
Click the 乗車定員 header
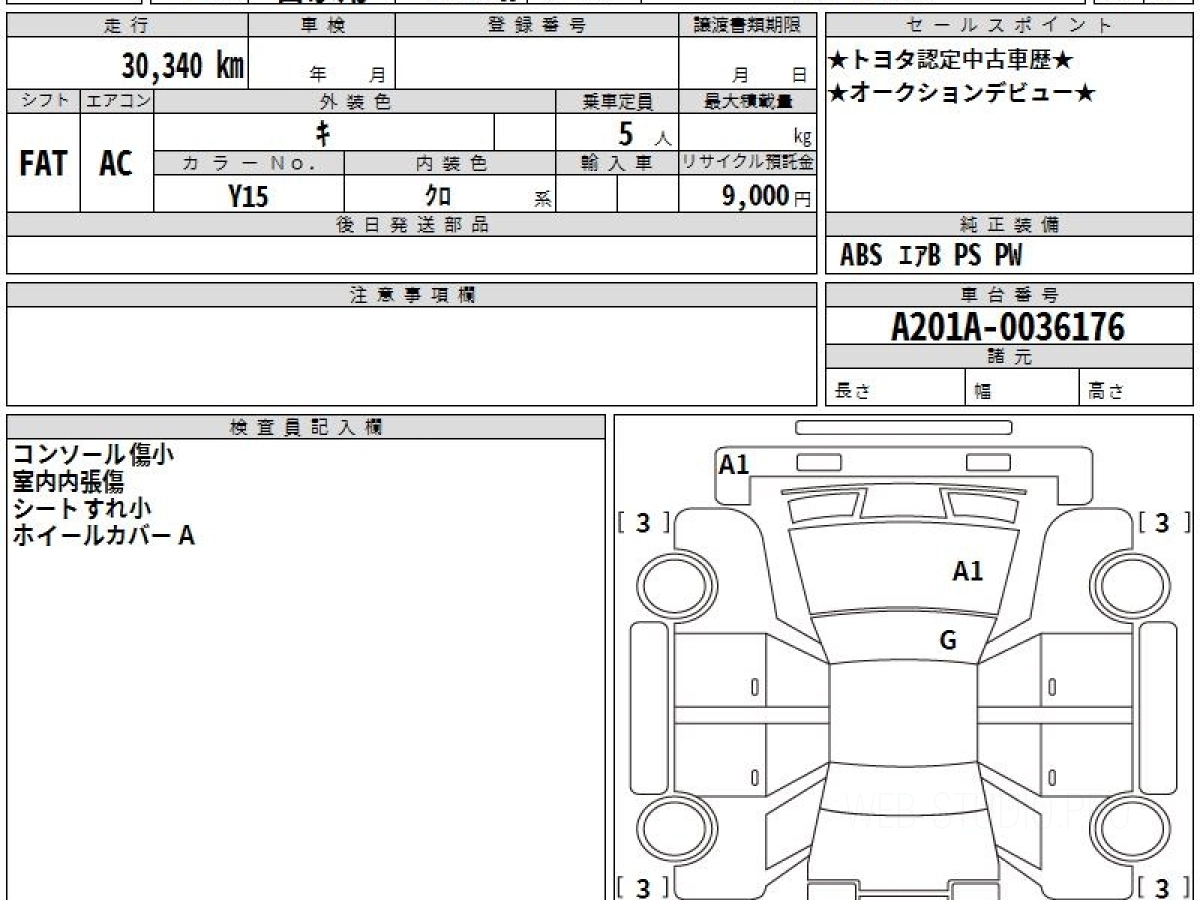click(617, 101)
